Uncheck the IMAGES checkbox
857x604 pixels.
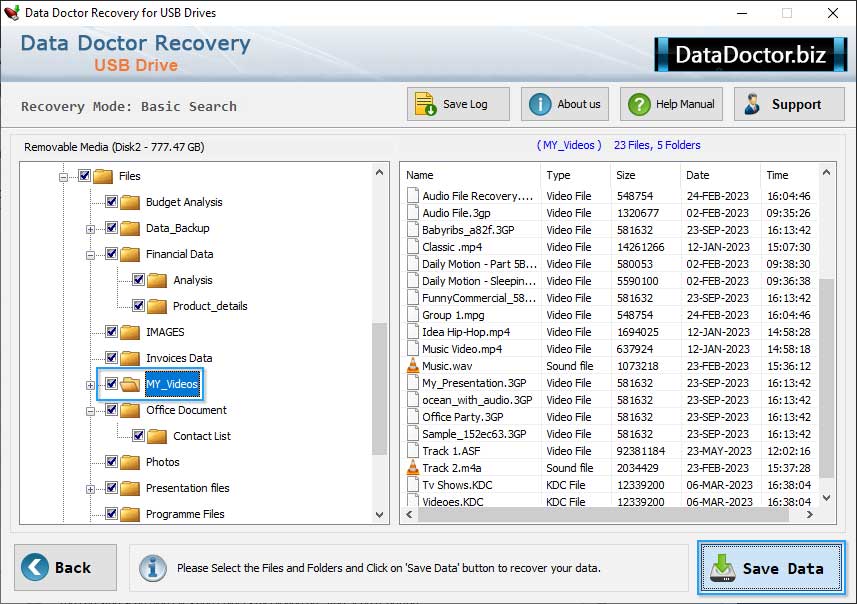tap(111, 331)
